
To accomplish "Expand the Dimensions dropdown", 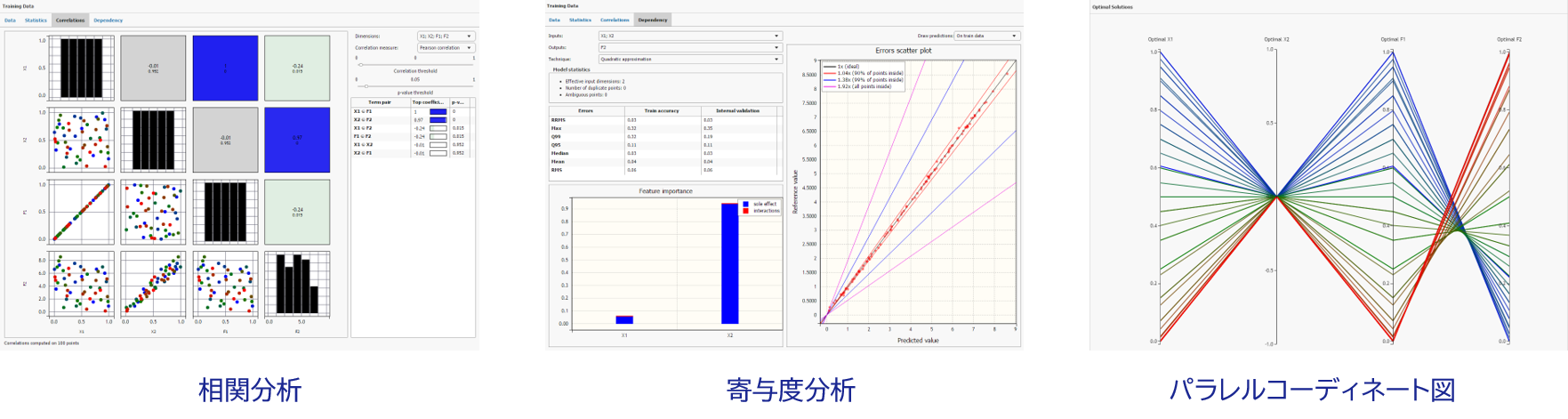I will [446, 36].
